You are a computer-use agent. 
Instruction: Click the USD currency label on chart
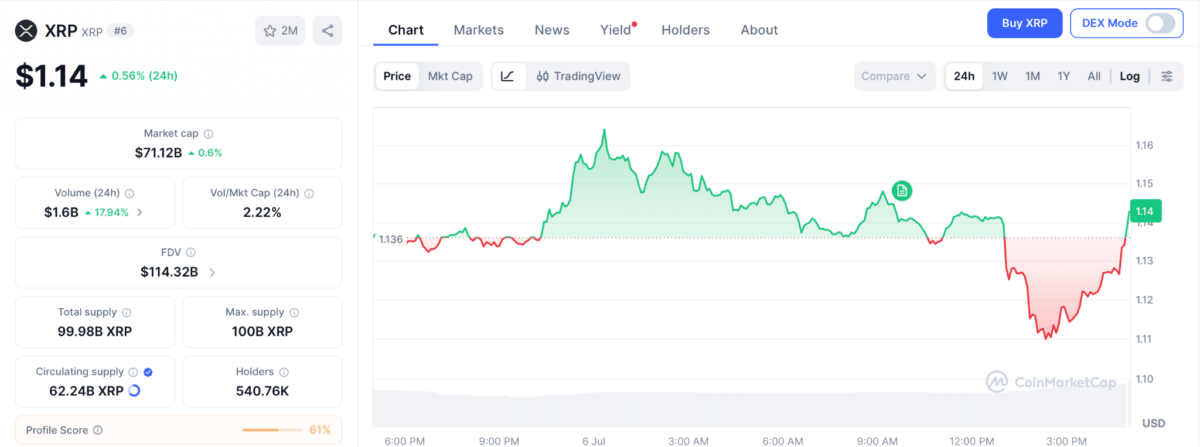click(x=1153, y=422)
